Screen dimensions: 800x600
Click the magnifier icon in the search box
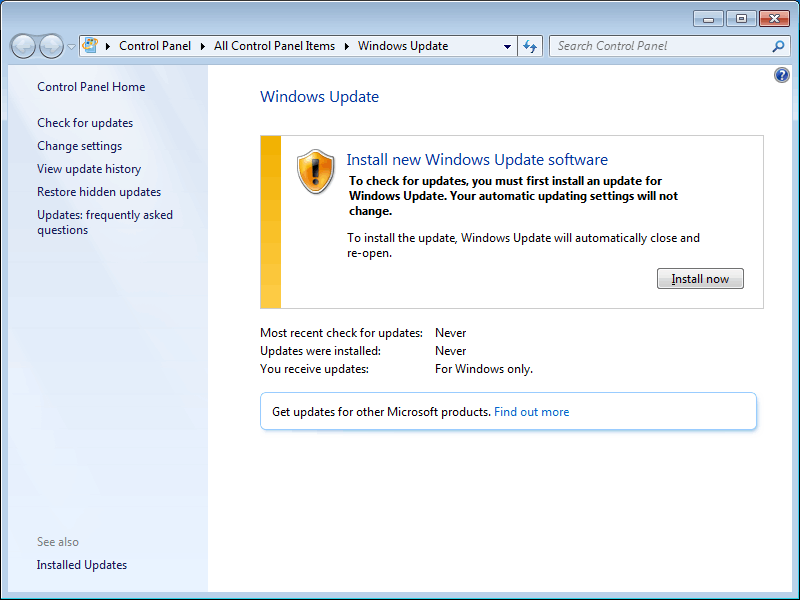point(777,46)
